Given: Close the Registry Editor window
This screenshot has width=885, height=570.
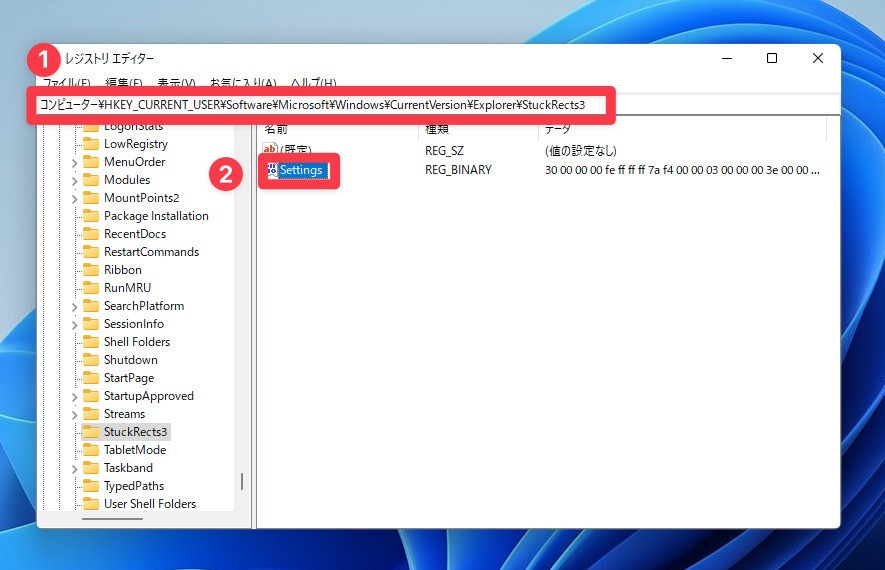Looking at the screenshot, I should pyautogui.click(x=818, y=58).
